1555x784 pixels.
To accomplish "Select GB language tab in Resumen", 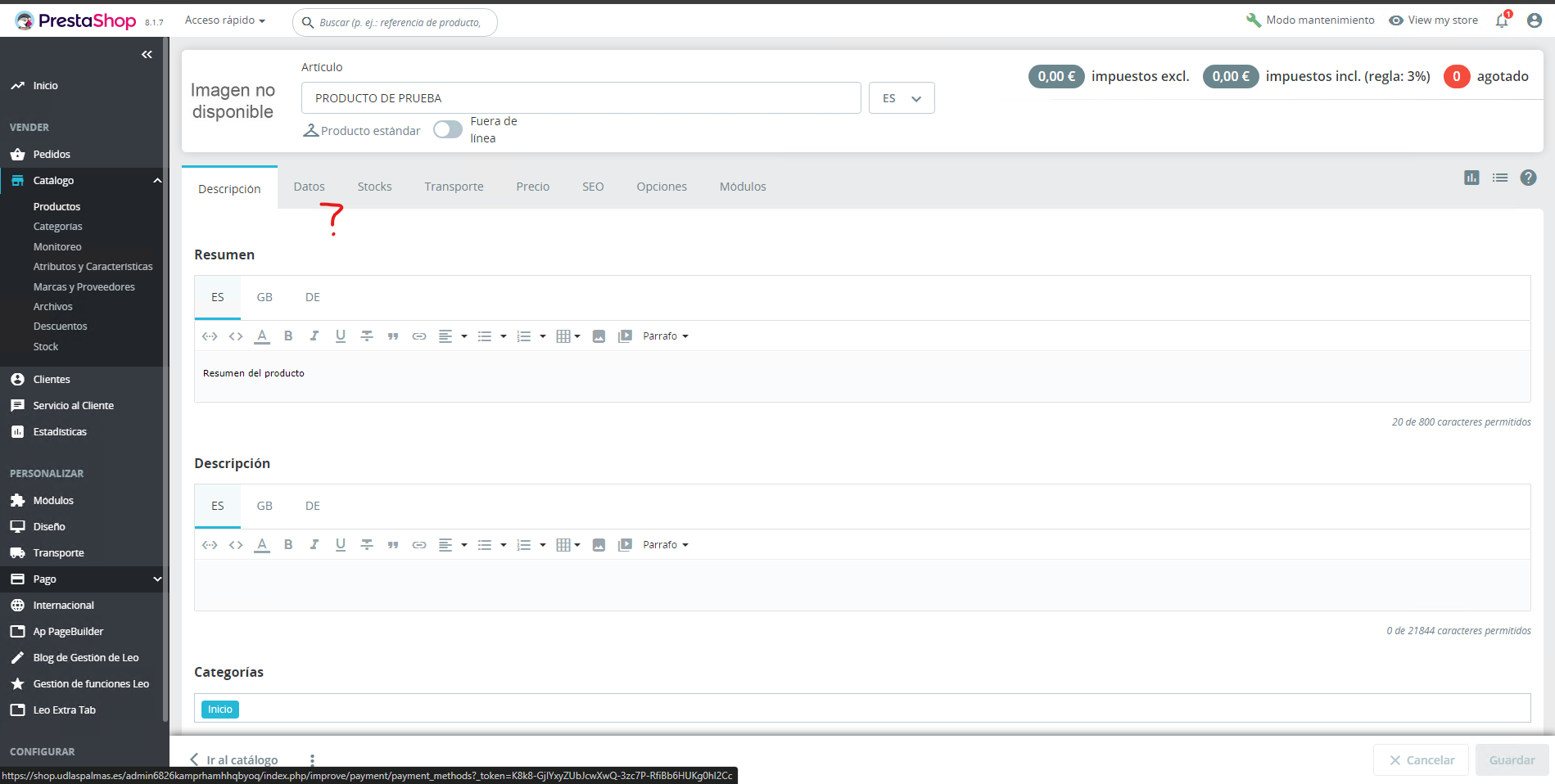I will coord(264,297).
